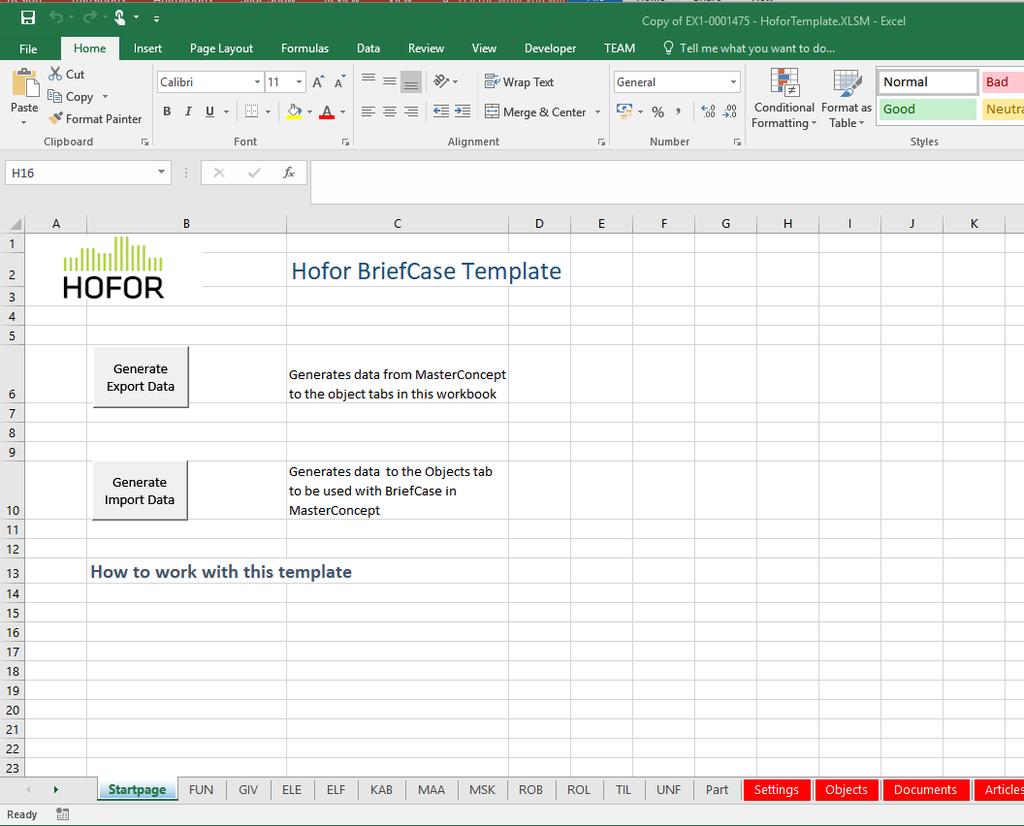This screenshot has height=826, width=1024.
Task: Click the Insert Function fx icon
Action: click(x=289, y=172)
